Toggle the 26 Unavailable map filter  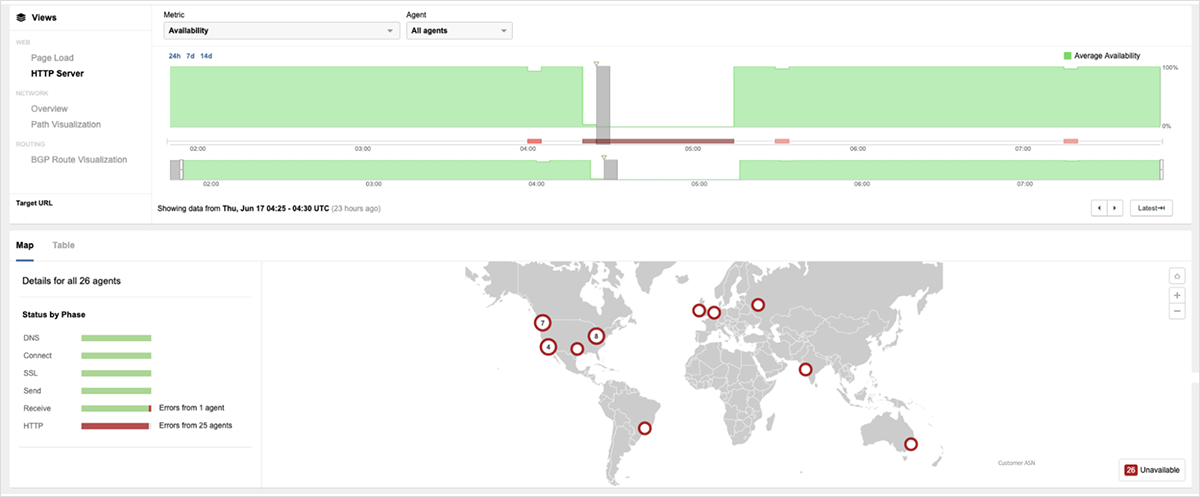pyautogui.click(x=1153, y=470)
